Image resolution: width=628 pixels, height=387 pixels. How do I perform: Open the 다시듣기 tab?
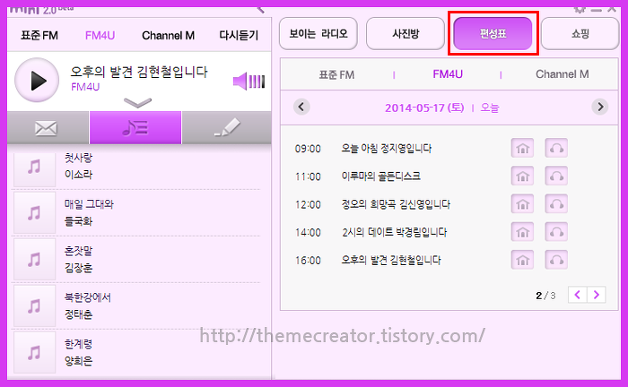pos(239,36)
